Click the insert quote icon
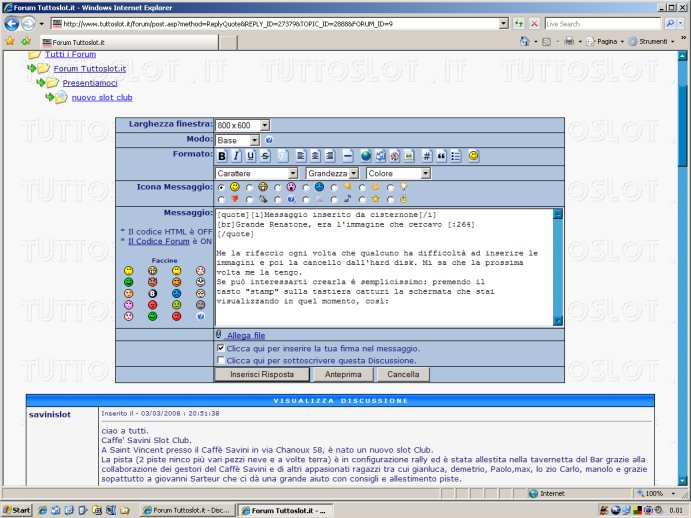This screenshot has width=691, height=518. point(441,156)
